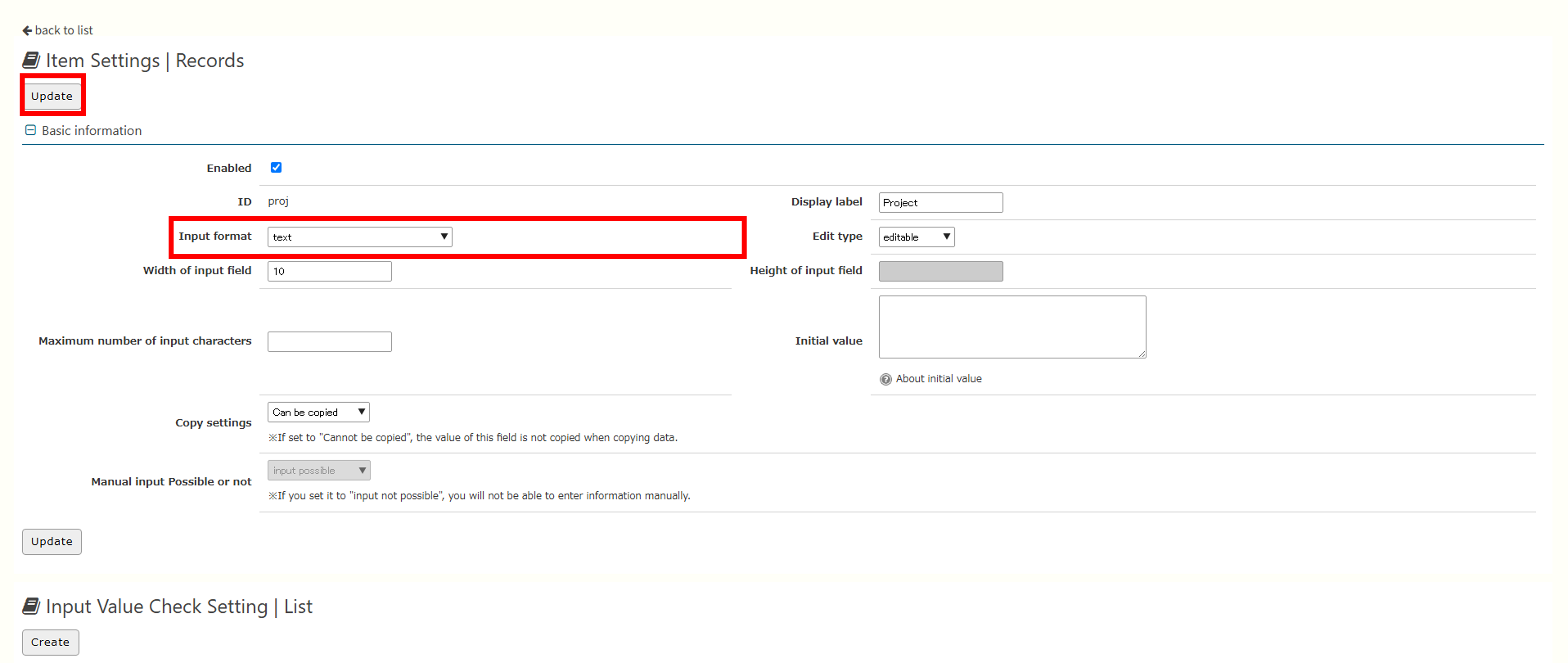1568x663 pixels.
Task: Open the Input format dropdown
Action: click(x=360, y=237)
